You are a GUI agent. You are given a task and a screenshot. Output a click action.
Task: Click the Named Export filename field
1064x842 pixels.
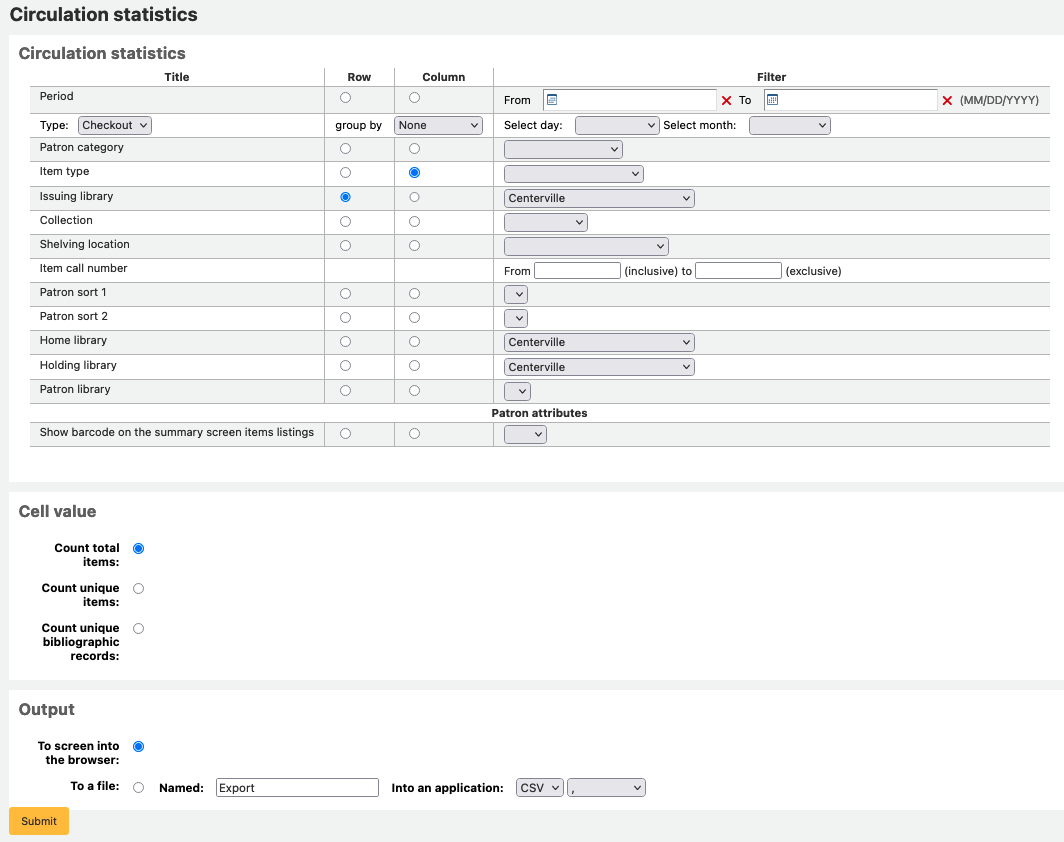point(296,787)
